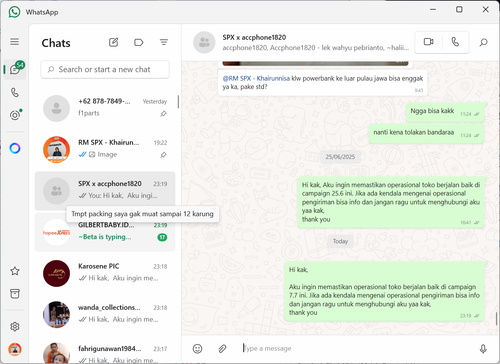Search within the SPX x accphone1820 chat
This screenshot has height=364, width=500.
pos(484,42)
